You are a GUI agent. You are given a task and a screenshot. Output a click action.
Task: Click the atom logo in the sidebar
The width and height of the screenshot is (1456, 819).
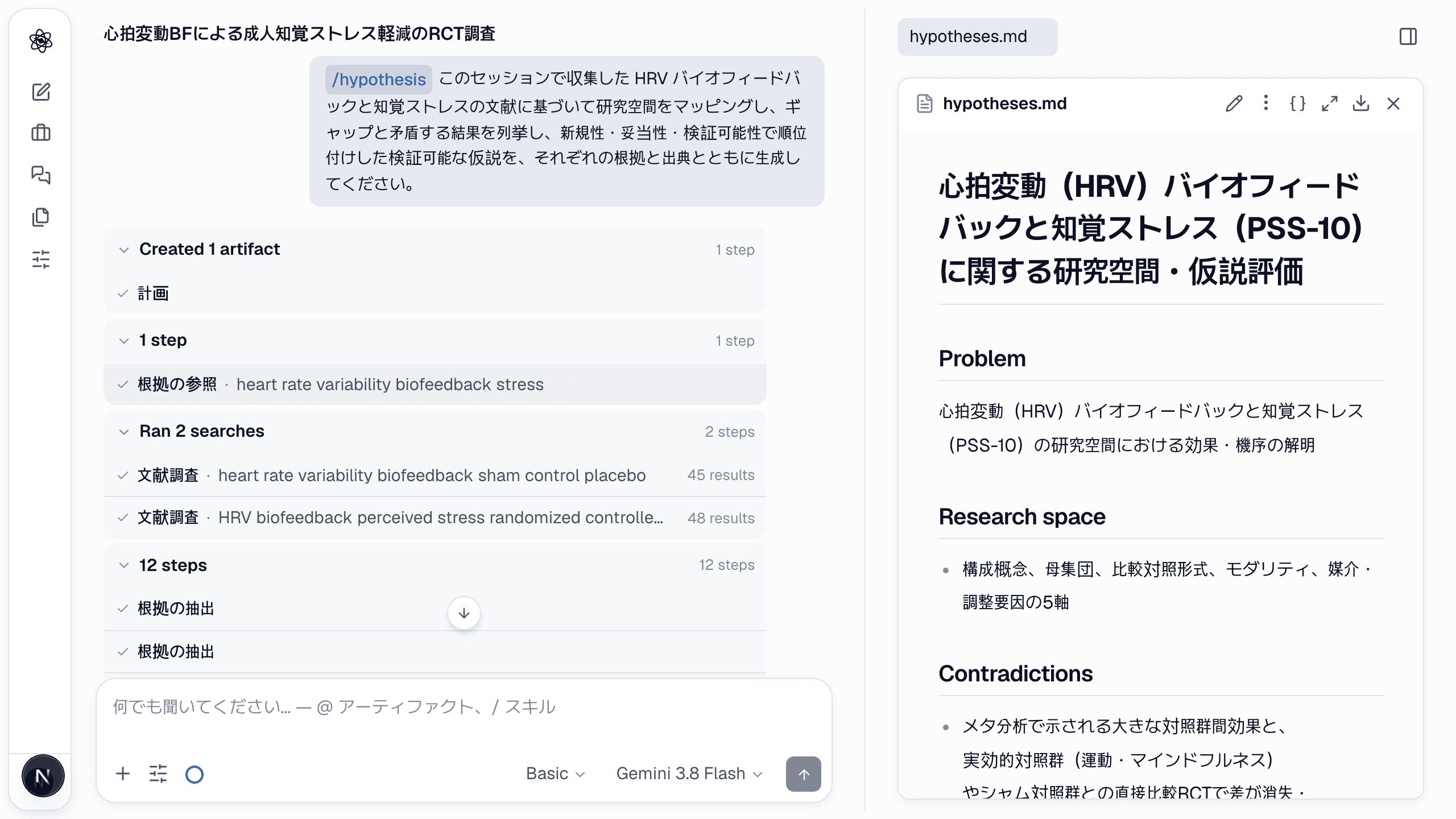click(x=41, y=41)
